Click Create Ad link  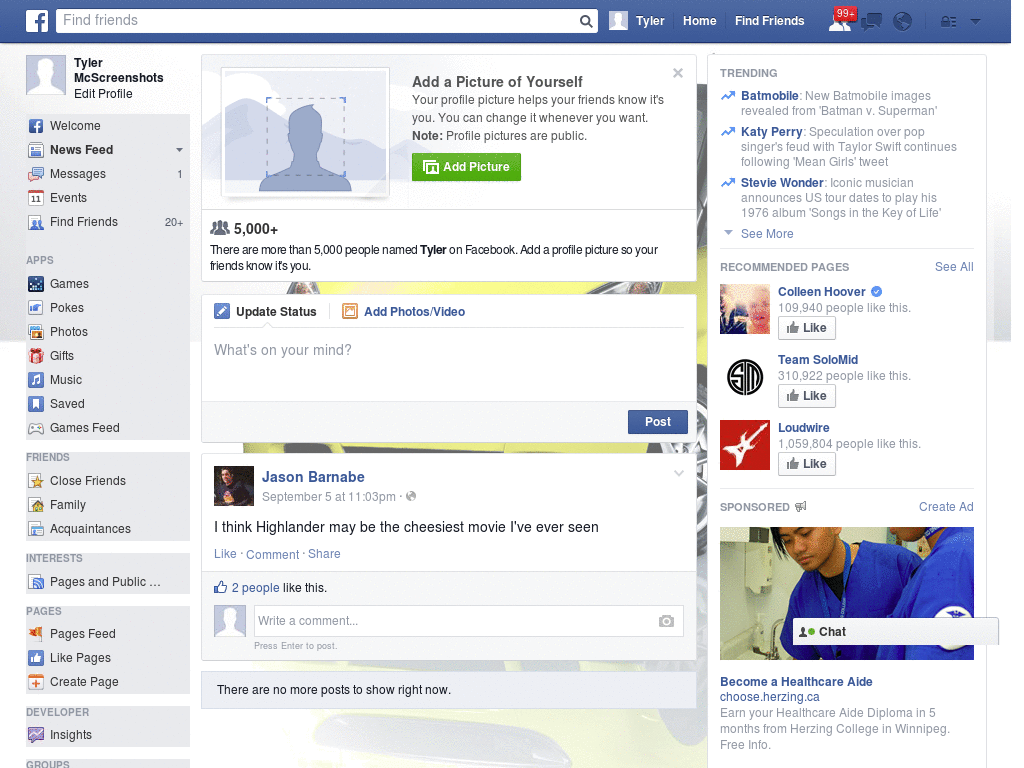click(x=946, y=507)
